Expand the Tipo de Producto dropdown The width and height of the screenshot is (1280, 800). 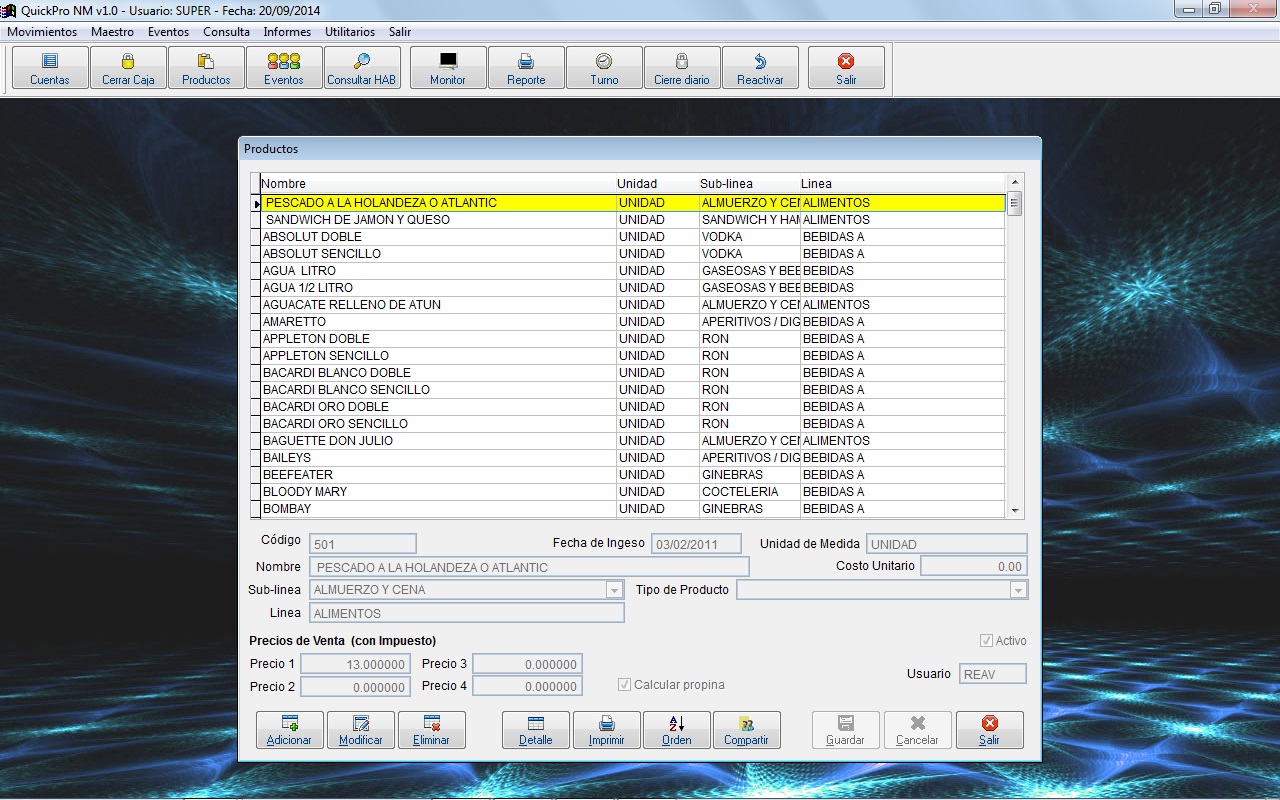pyautogui.click(x=1018, y=590)
